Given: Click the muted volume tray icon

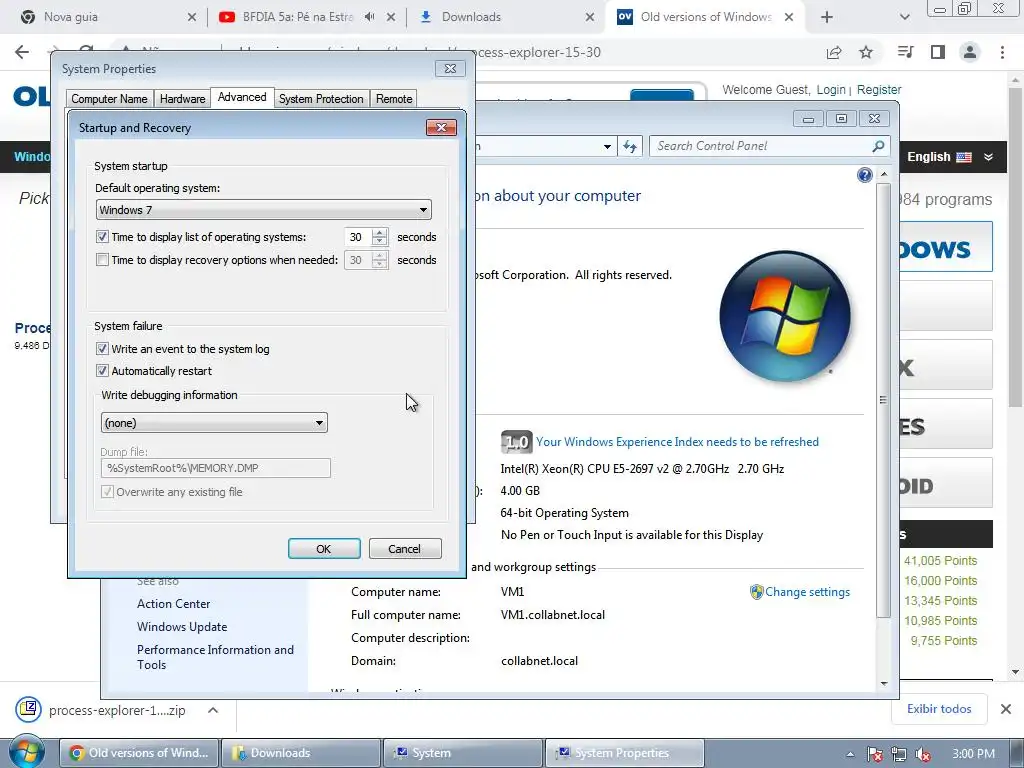Looking at the screenshot, I should click(x=923, y=754).
